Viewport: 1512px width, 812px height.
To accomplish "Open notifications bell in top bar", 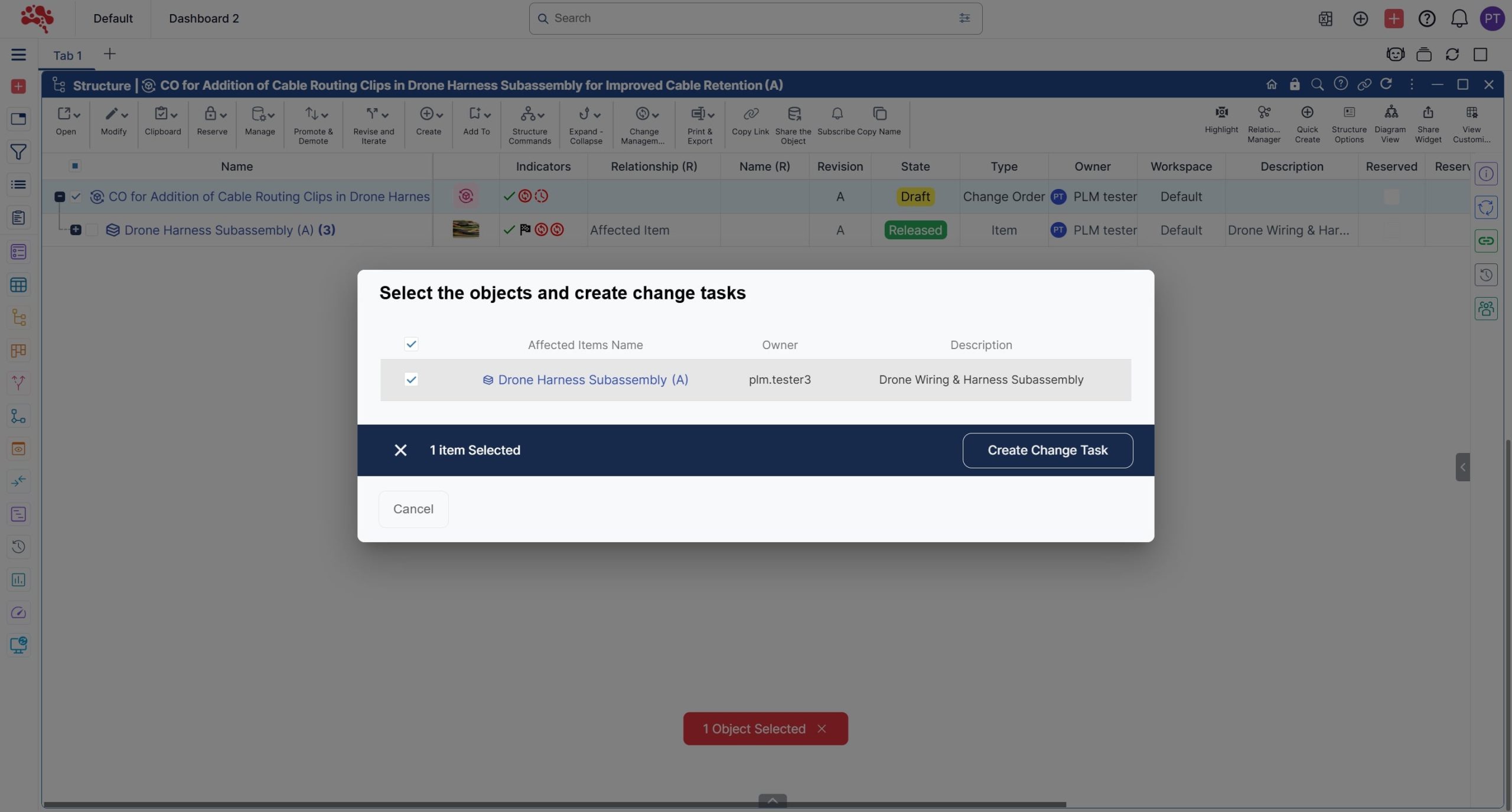I will pyautogui.click(x=1459, y=19).
